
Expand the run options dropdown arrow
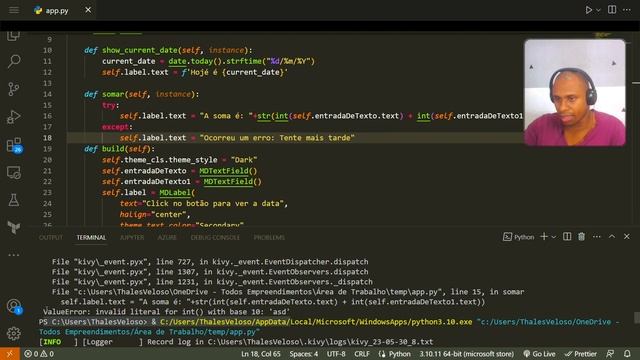pos(598,10)
